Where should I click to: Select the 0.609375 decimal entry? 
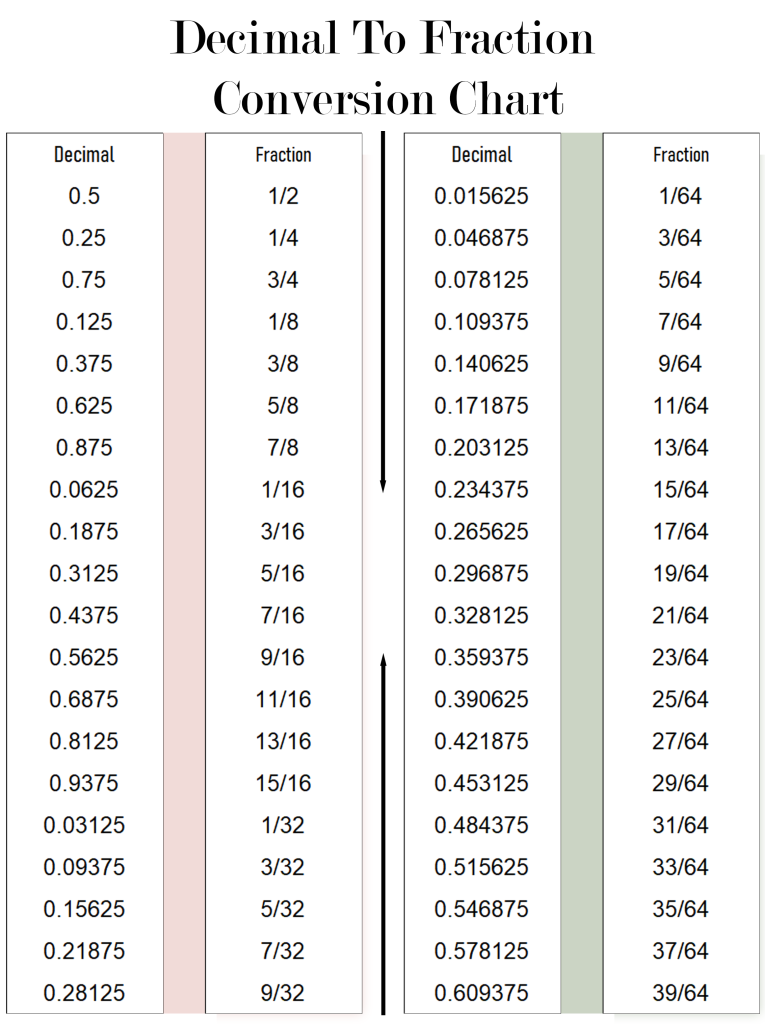click(x=481, y=993)
